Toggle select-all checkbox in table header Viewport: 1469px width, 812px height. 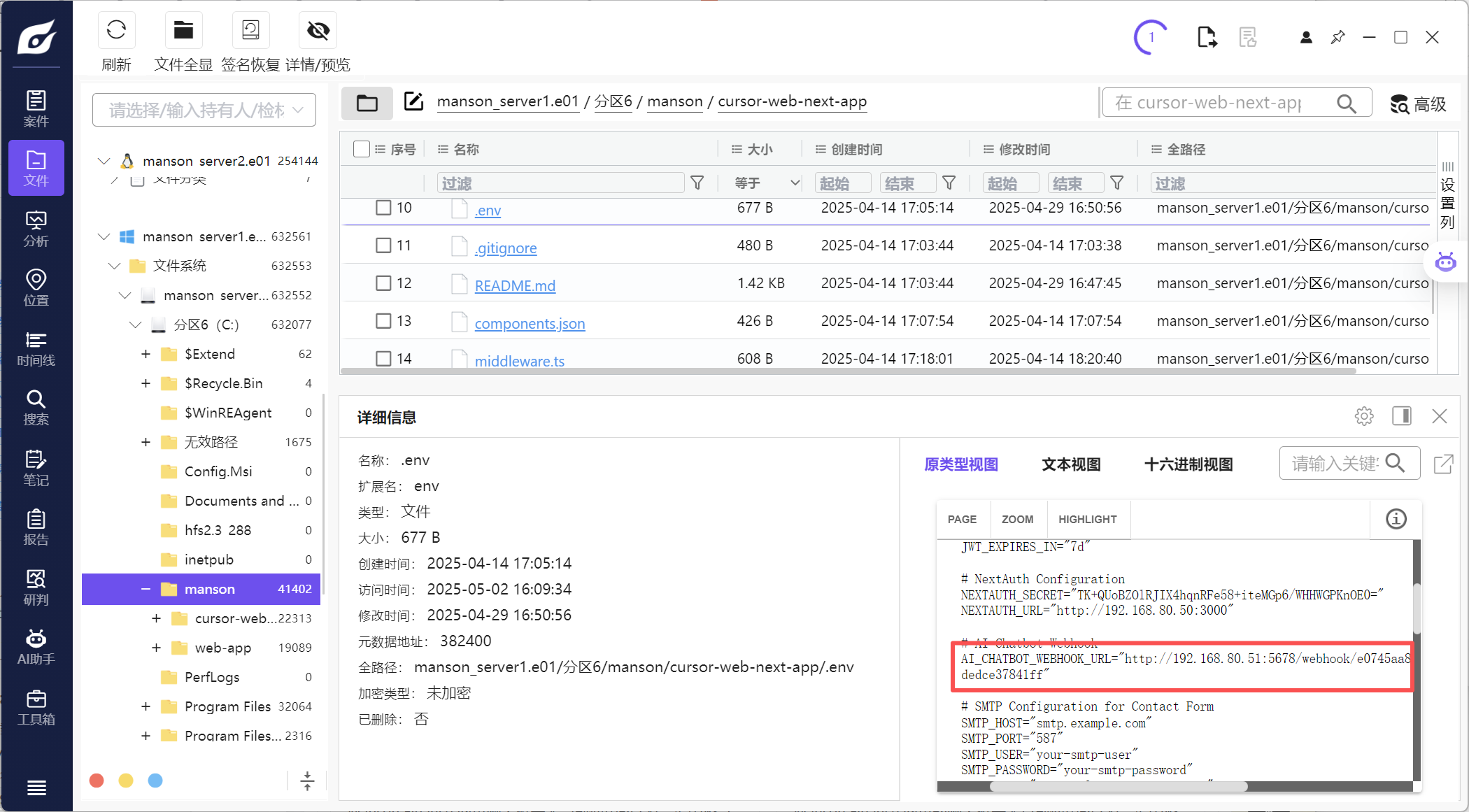pos(361,149)
